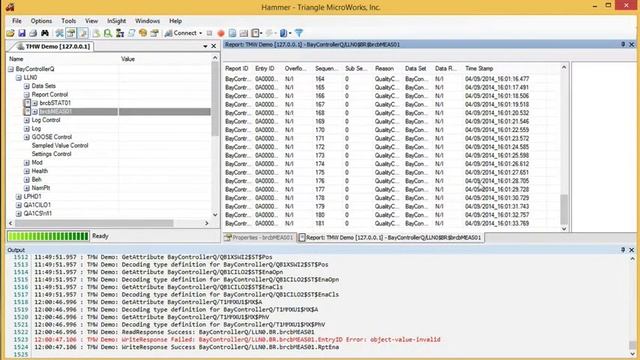Open the File menu
640x360 pixels.
point(17,21)
